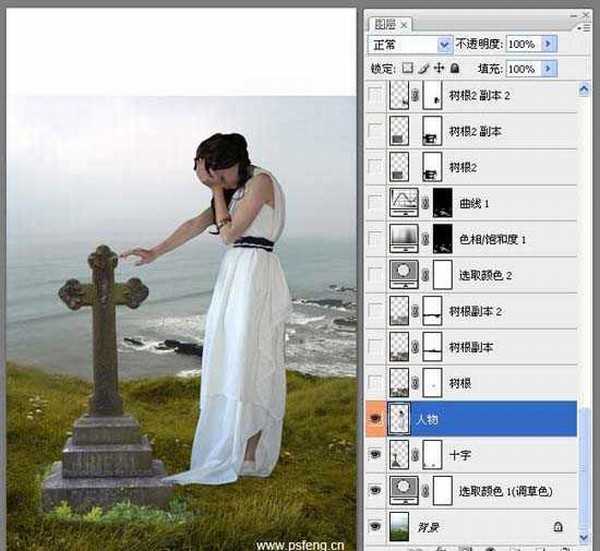Click the mask link icon on 树根 layer
Image resolution: width=600 pixels, height=551 pixels.
[x=417, y=382]
